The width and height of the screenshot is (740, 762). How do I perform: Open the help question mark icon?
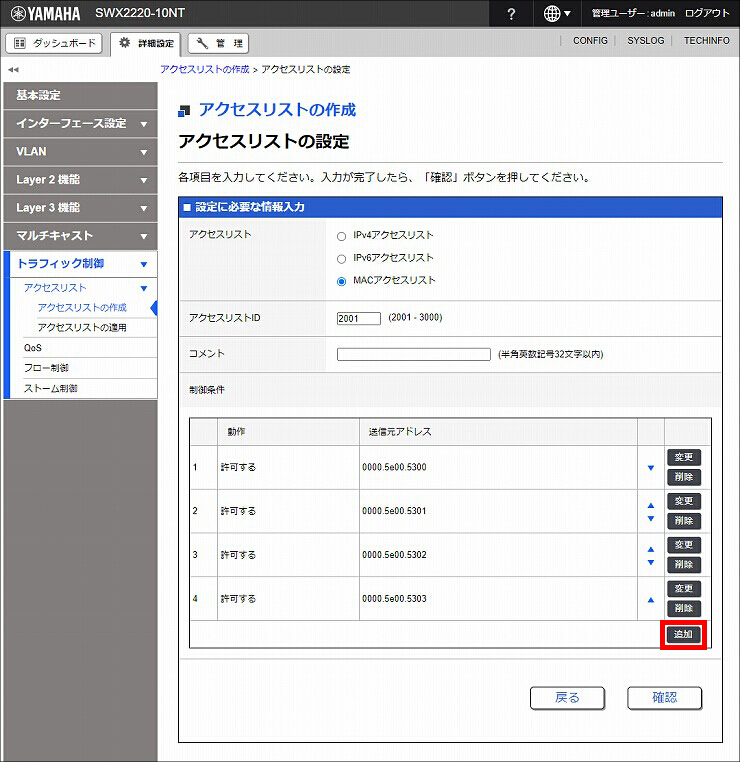511,14
